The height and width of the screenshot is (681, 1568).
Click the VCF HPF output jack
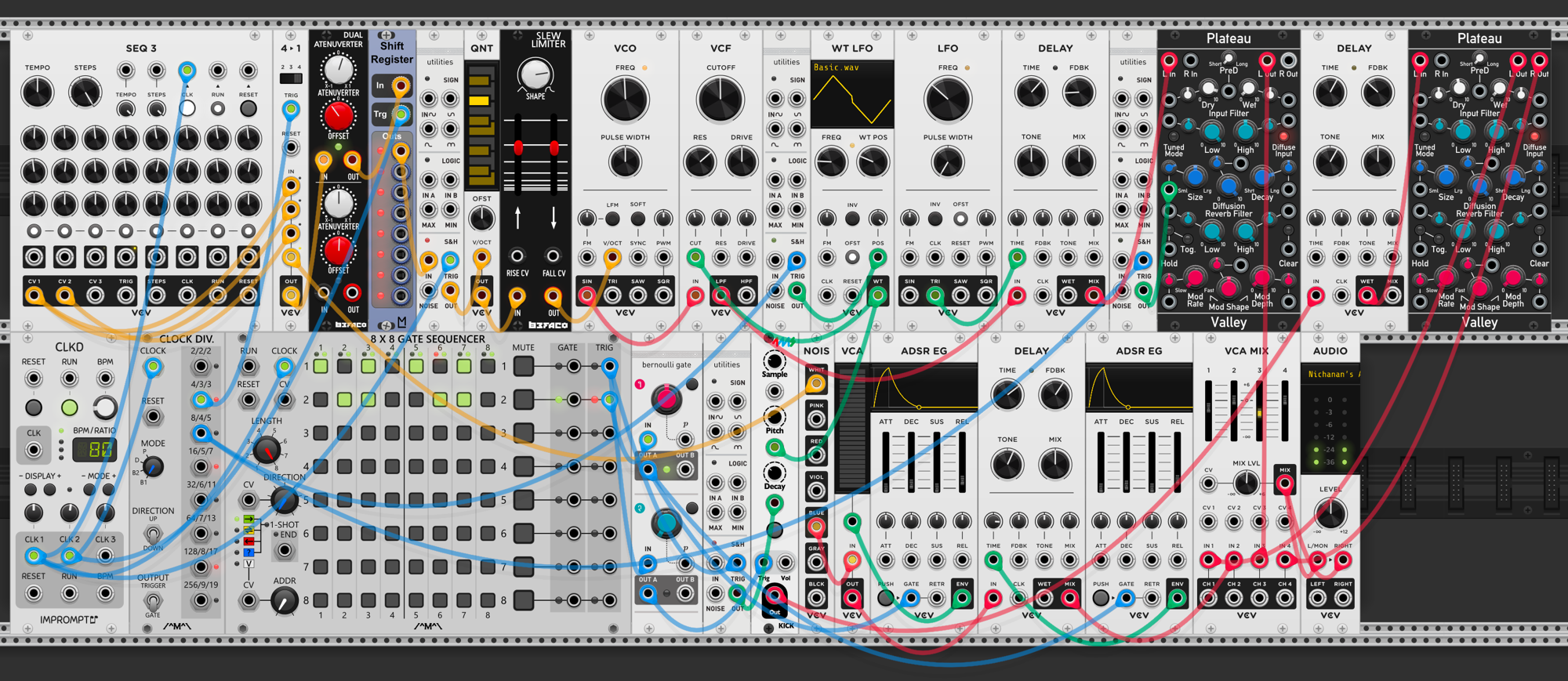click(746, 295)
